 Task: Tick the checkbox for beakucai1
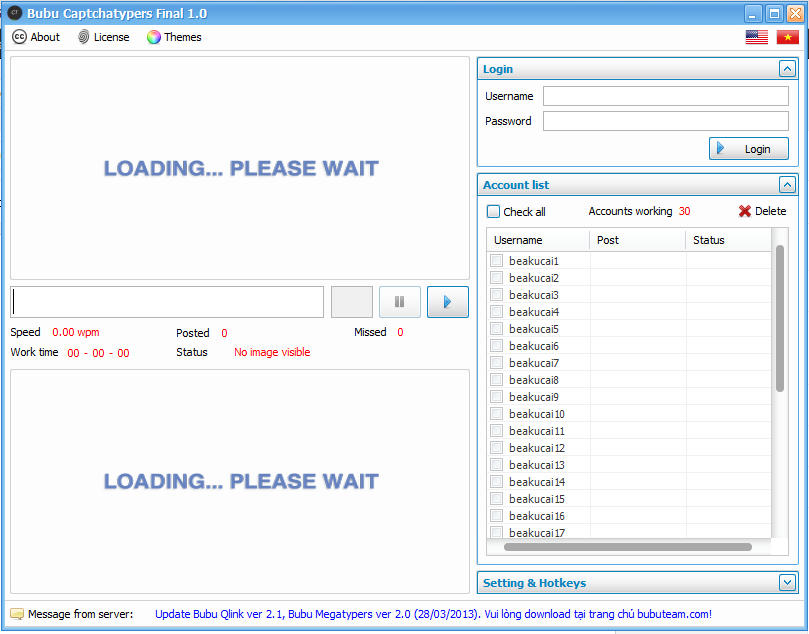pyautogui.click(x=496, y=261)
